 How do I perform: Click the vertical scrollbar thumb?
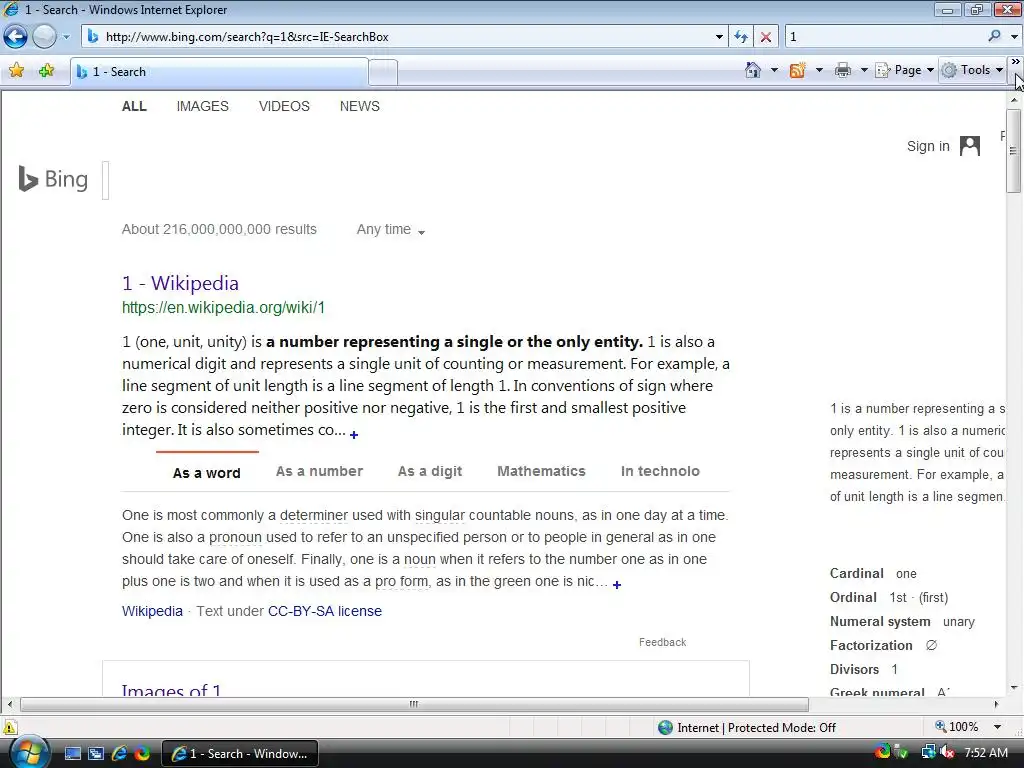pyautogui.click(x=1014, y=151)
